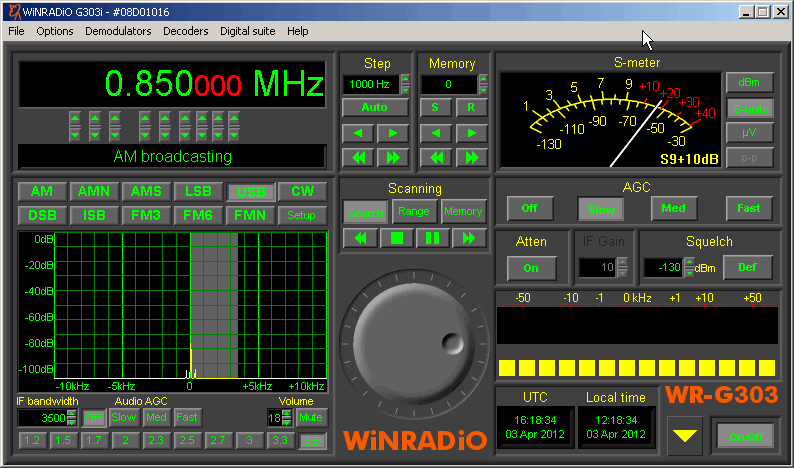Open the Decoders menu

pyautogui.click(x=185, y=31)
